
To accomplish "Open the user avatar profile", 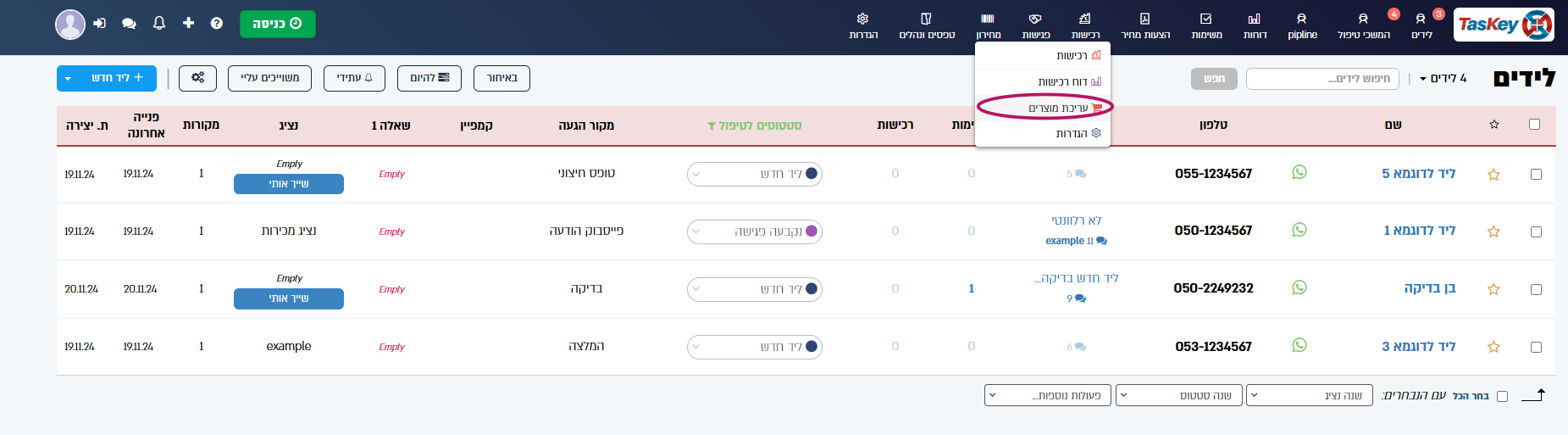I will click(70, 25).
